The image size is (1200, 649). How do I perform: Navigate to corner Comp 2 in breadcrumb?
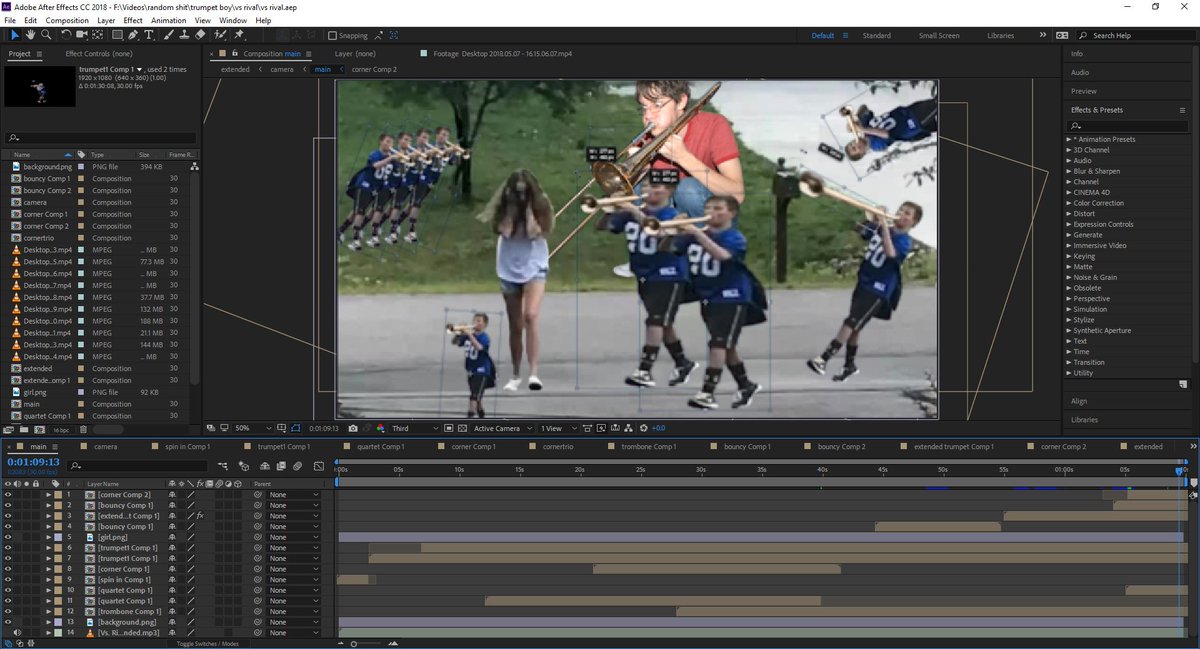374,69
